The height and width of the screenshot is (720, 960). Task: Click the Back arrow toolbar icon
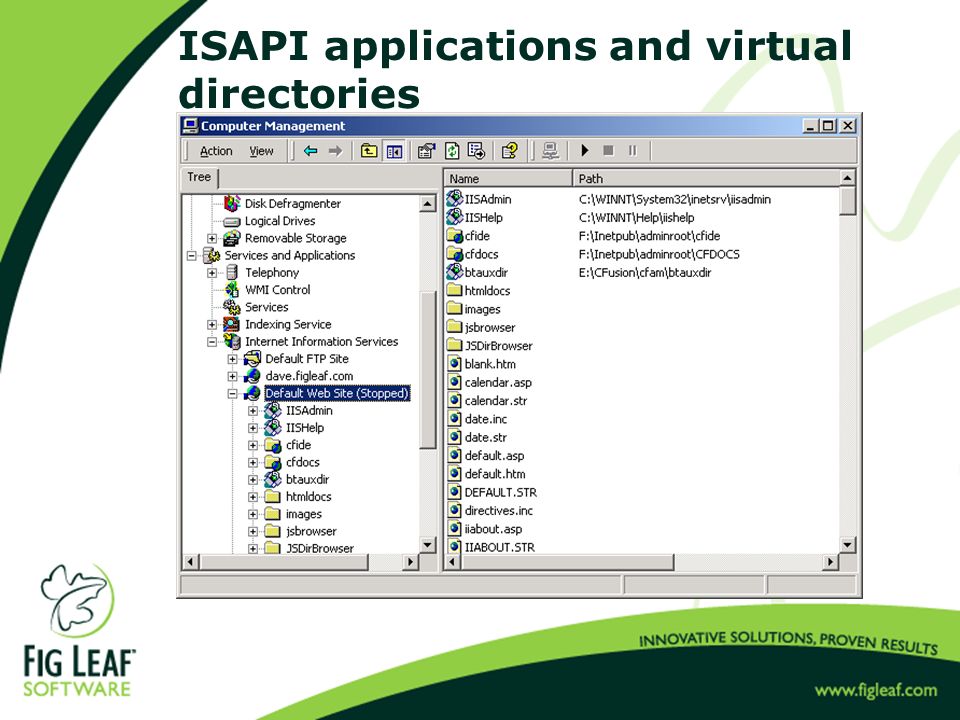pyautogui.click(x=310, y=151)
